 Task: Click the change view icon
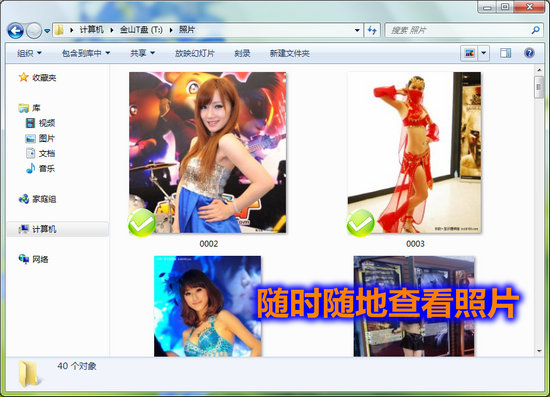click(469, 53)
